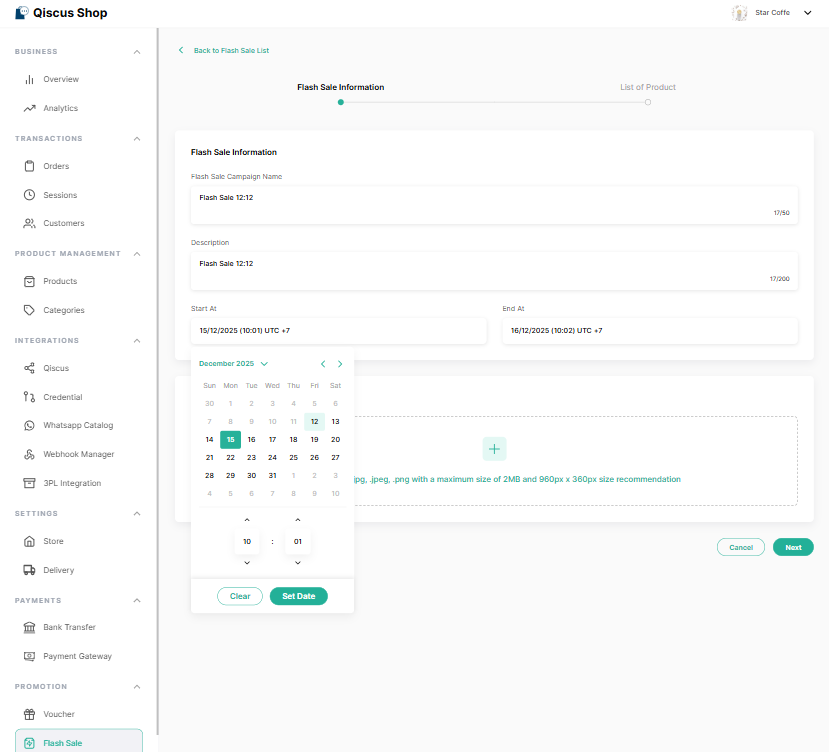The image size is (829, 752).
Task: Click the plus icon to upload banner
Action: click(x=494, y=449)
